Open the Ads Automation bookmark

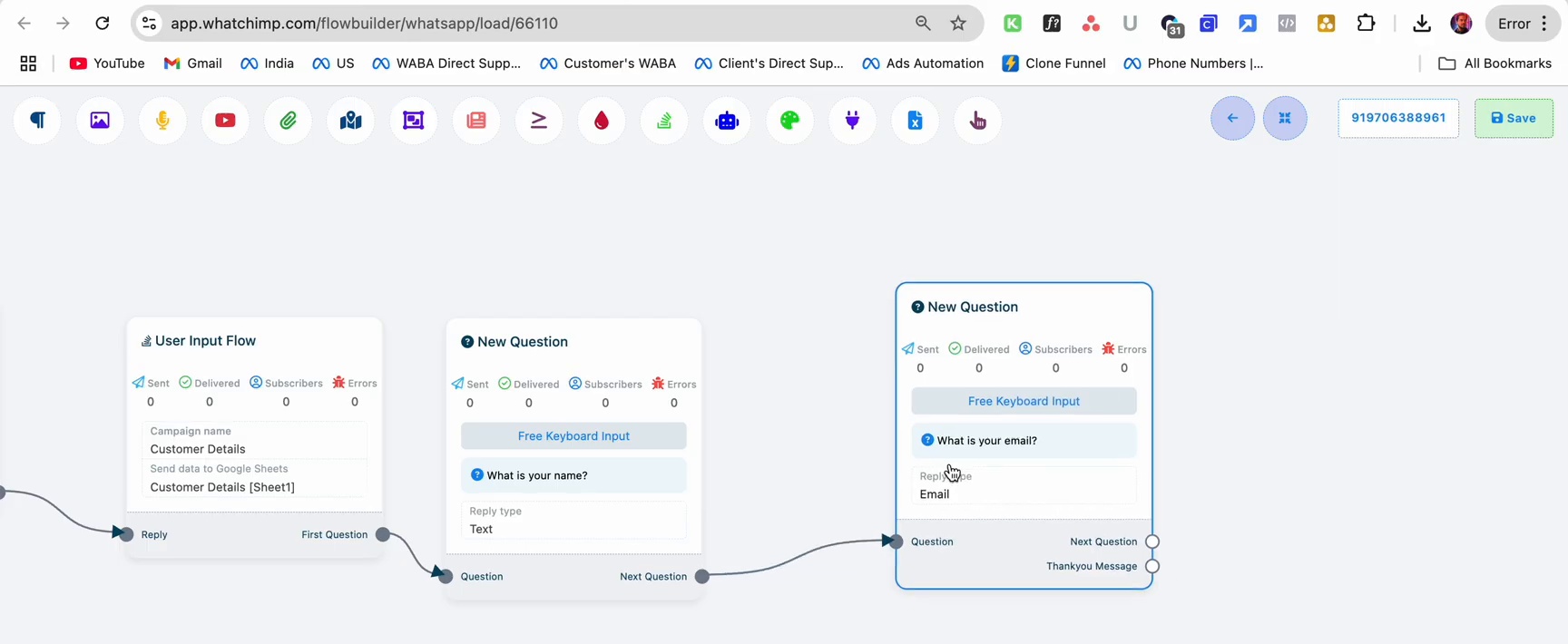(x=923, y=63)
